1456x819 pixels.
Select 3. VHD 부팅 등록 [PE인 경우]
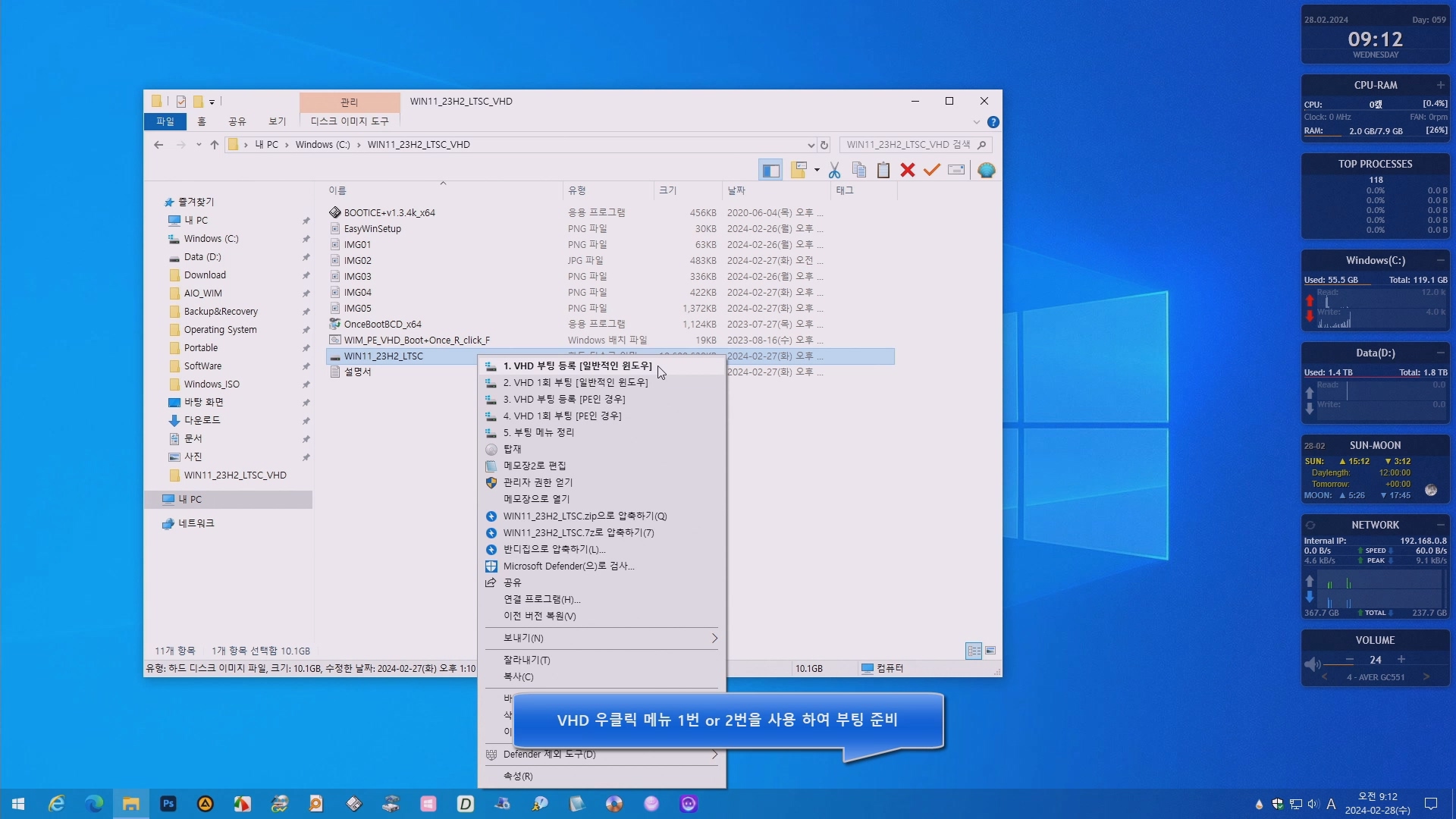tap(601, 400)
